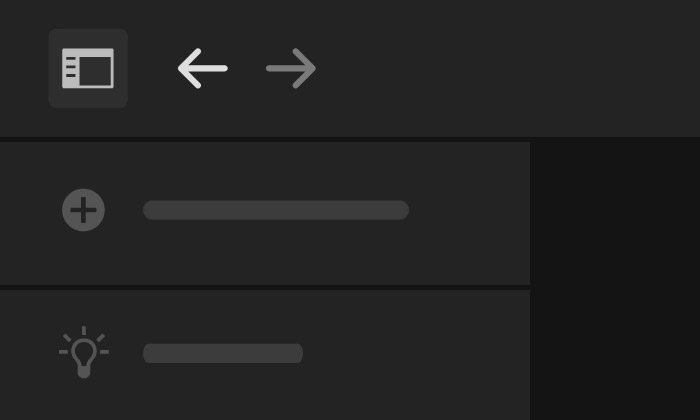This screenshot has height=420, width=700.
Task: Collapse the sidebar with the panel layout icon
Action: click(88, 68)
